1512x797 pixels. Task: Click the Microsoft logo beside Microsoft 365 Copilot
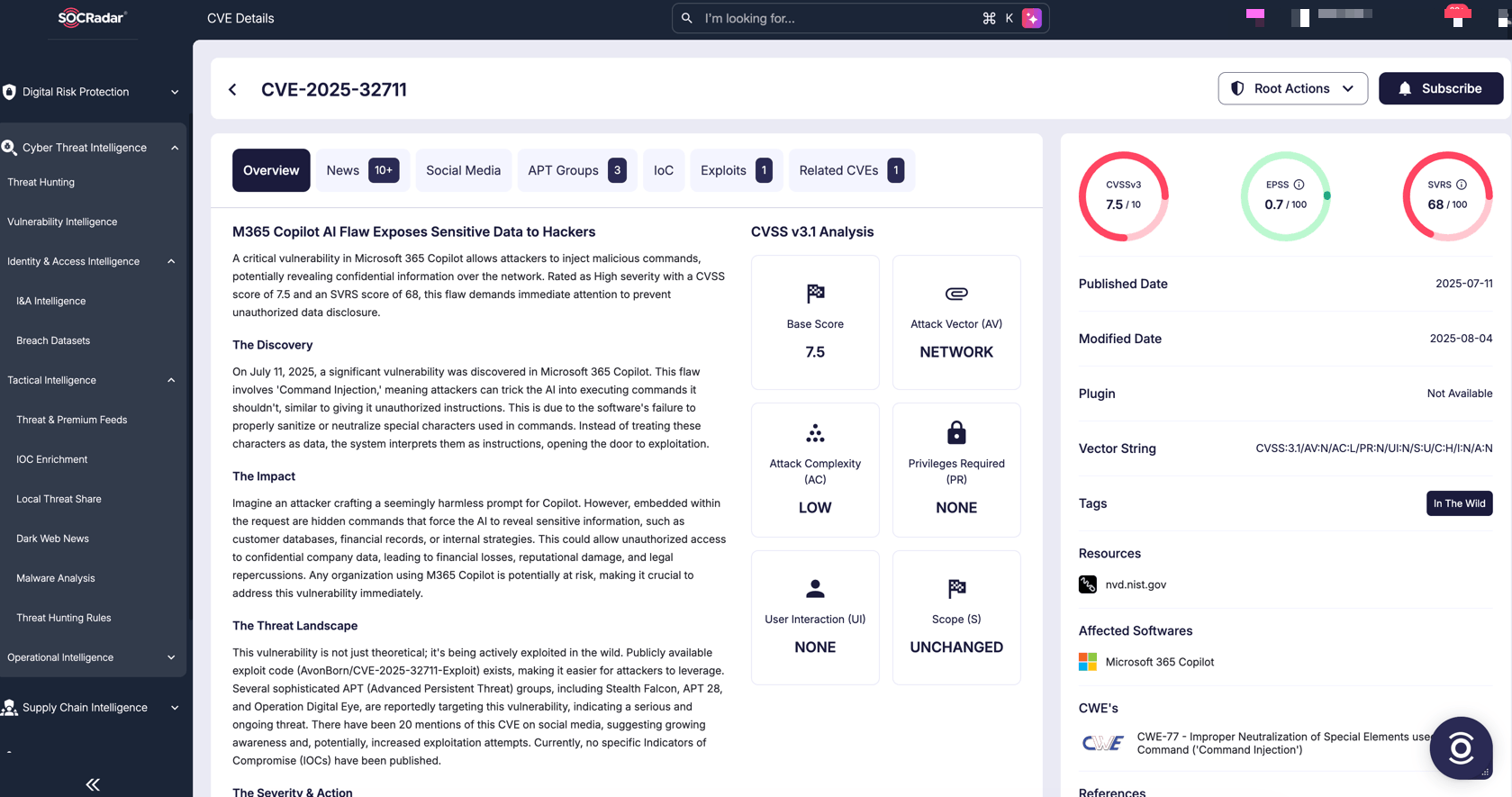click(x=1088, y=662)
